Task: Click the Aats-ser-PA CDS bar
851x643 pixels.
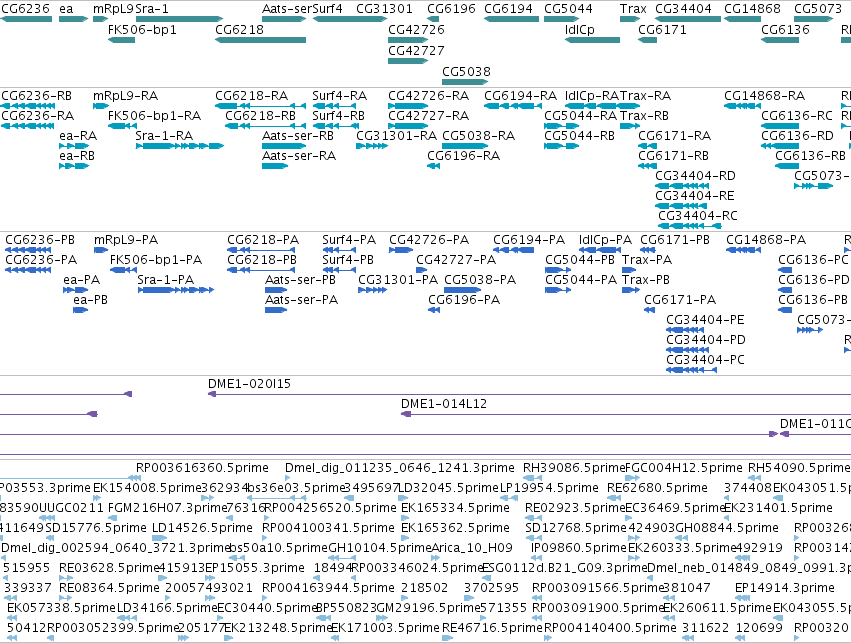Action: pyautogui.click(x=276, y=310)
